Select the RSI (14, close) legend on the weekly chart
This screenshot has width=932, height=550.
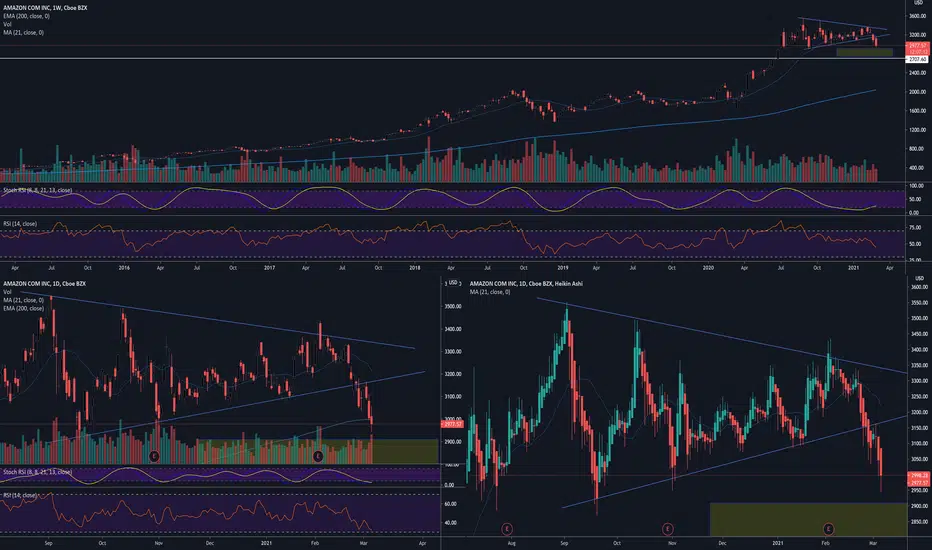[x=20, y=224]
